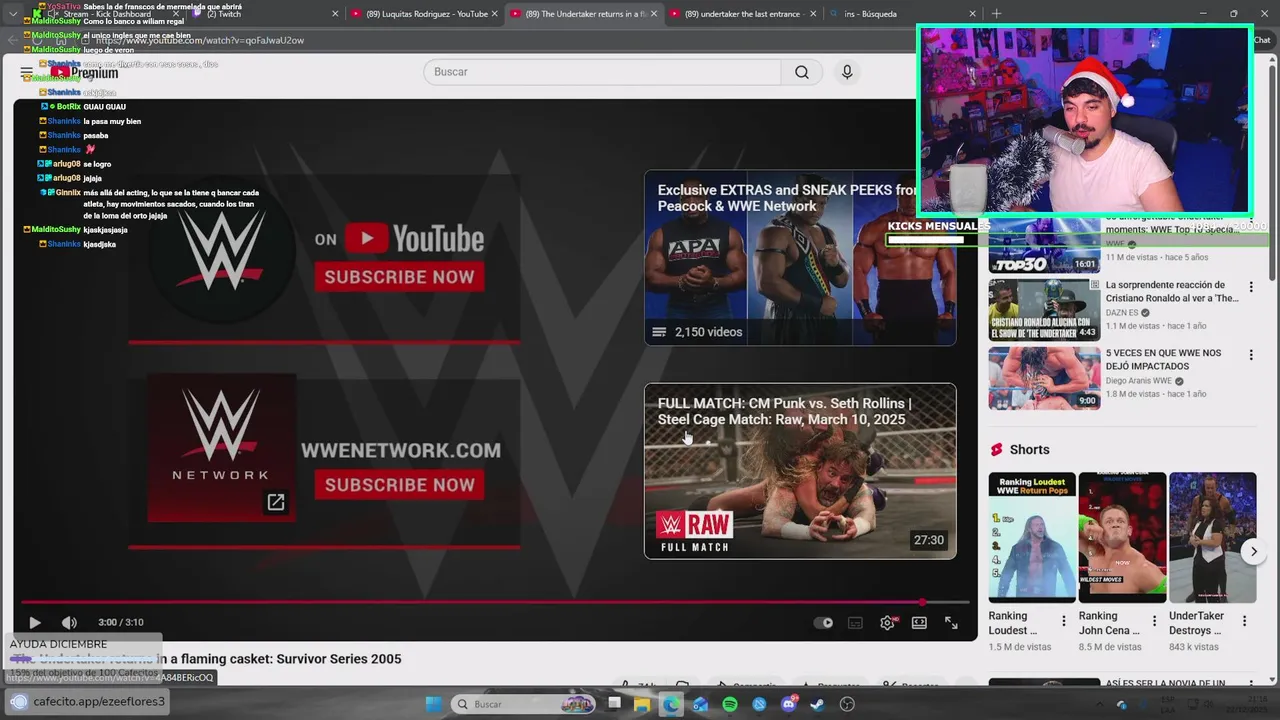Click the browser address bar URL
The image size is (1280, 720).
click(200, 41)
